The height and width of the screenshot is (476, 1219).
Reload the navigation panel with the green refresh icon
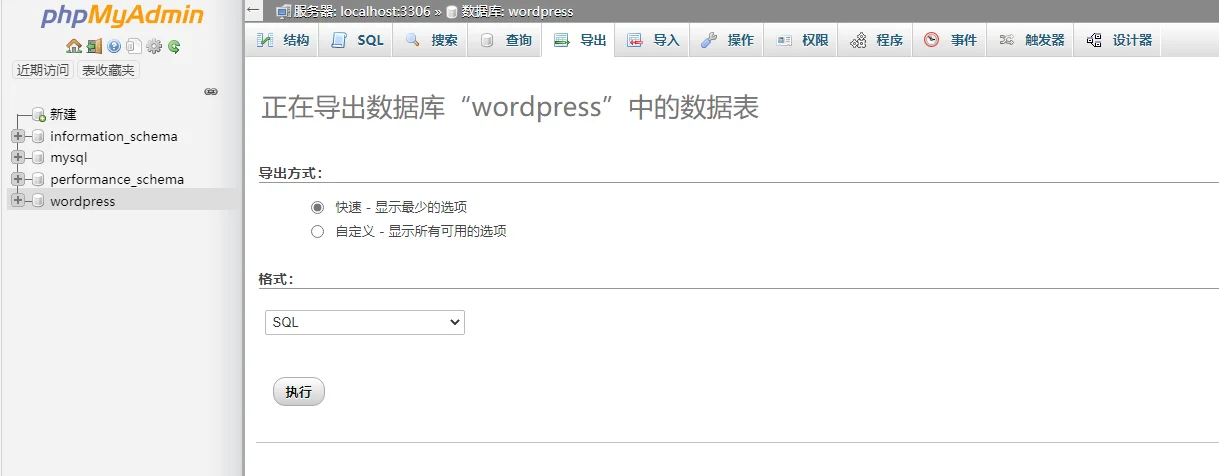click(x=174, y=46)
